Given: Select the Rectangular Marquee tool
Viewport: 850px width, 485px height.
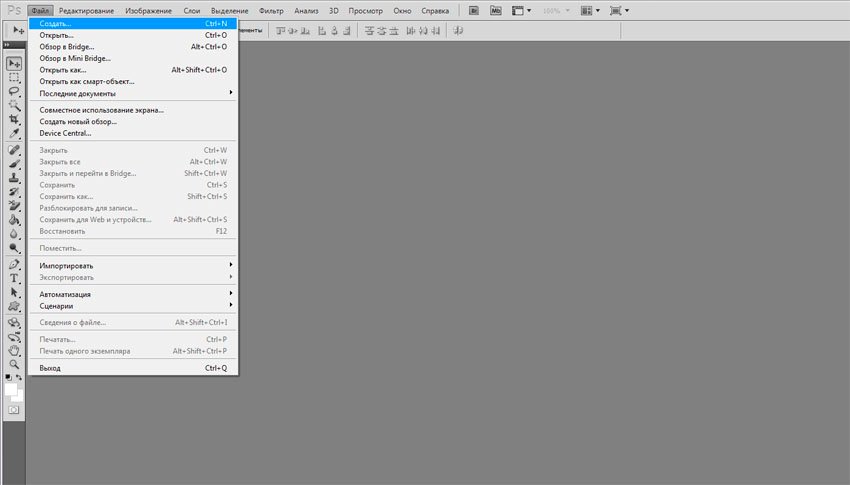Looking at the screenshot, I should tap(14, 77).
